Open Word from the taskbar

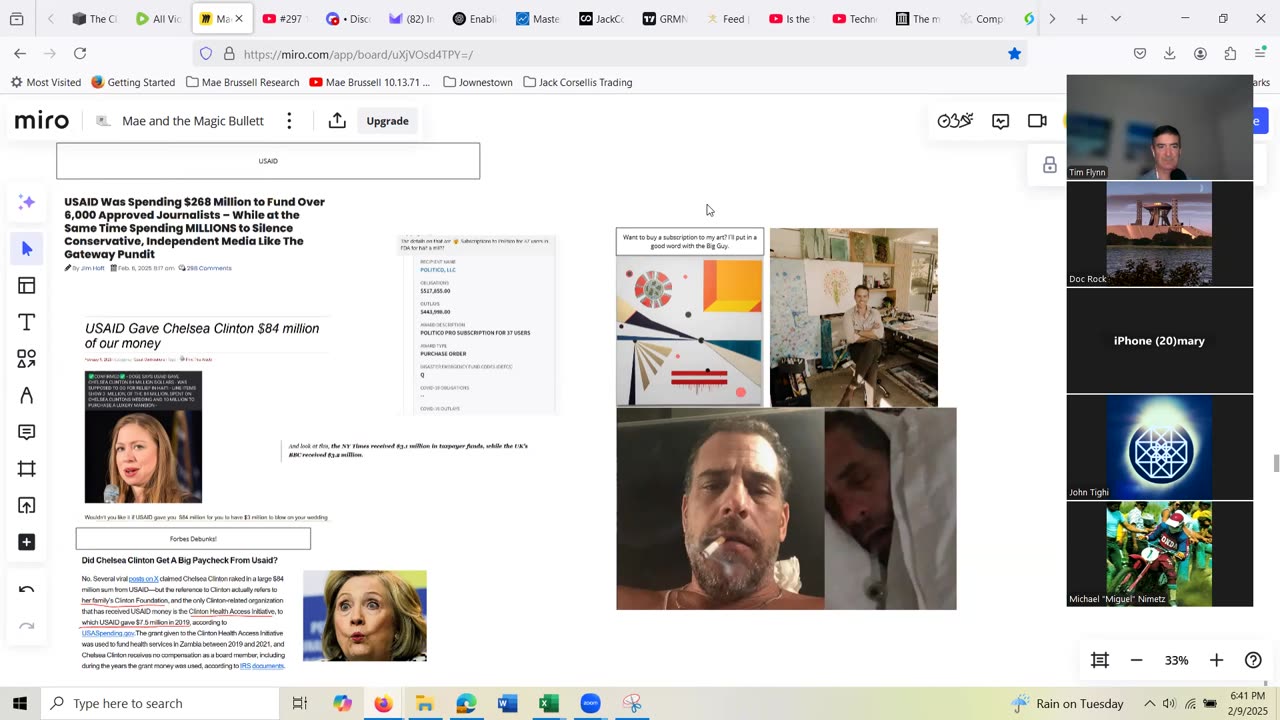507,704
